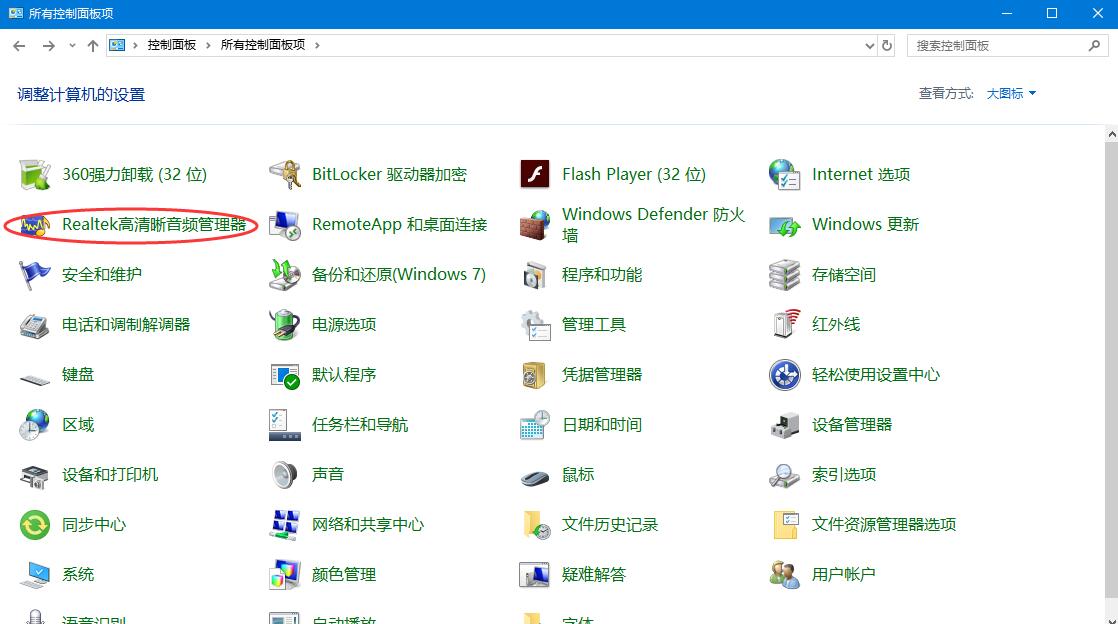1118x624 pixels.
Task: Open the Internet 选项 globe icon
Action: [784, 175]
